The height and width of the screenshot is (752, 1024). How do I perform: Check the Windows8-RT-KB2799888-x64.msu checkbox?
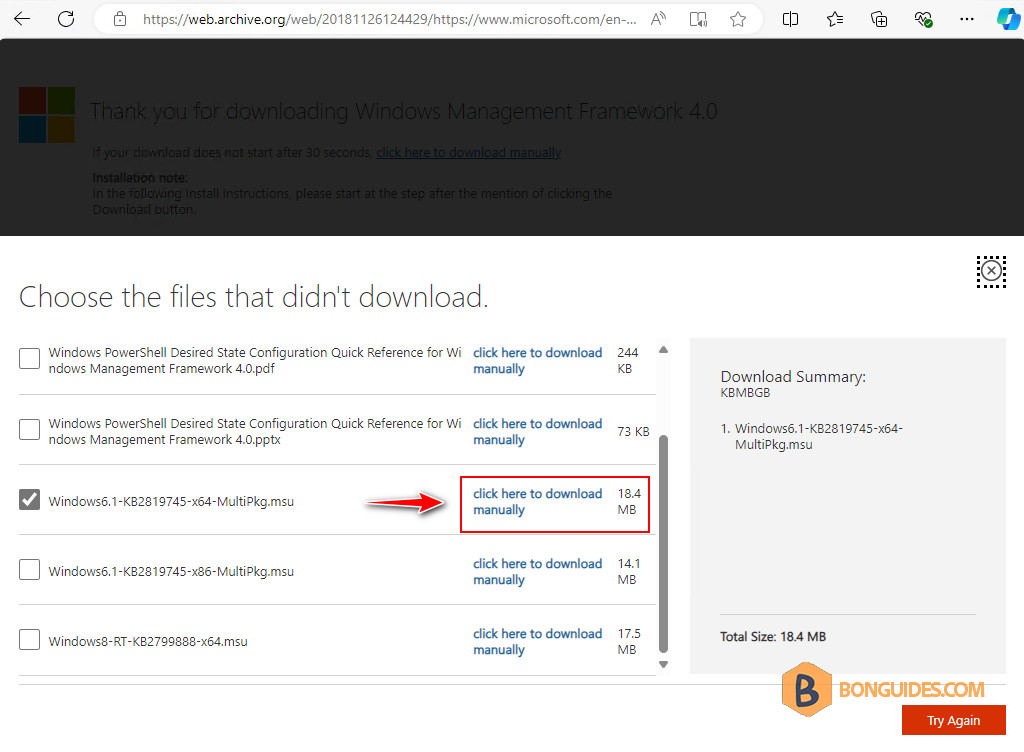click(29, 640)
